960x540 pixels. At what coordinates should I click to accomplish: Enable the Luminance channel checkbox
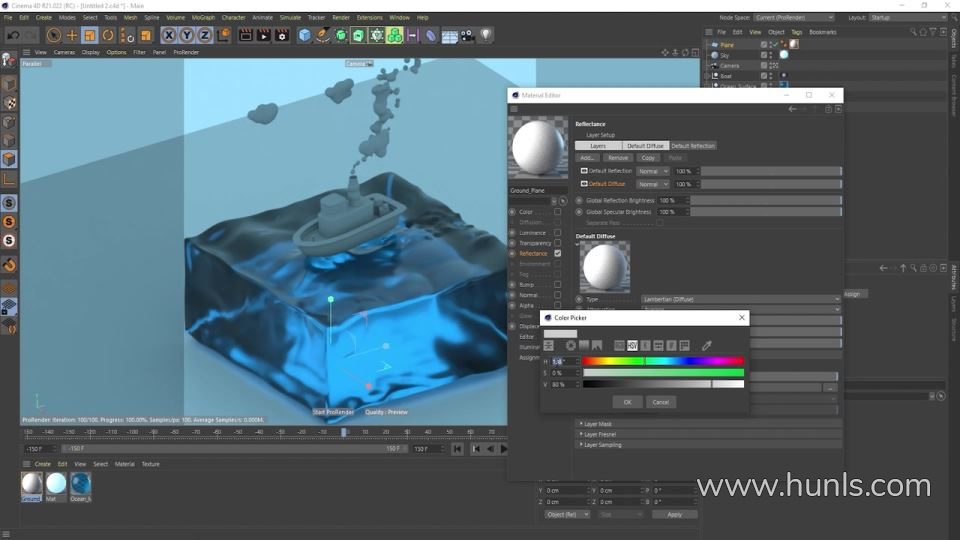(558, 232)
